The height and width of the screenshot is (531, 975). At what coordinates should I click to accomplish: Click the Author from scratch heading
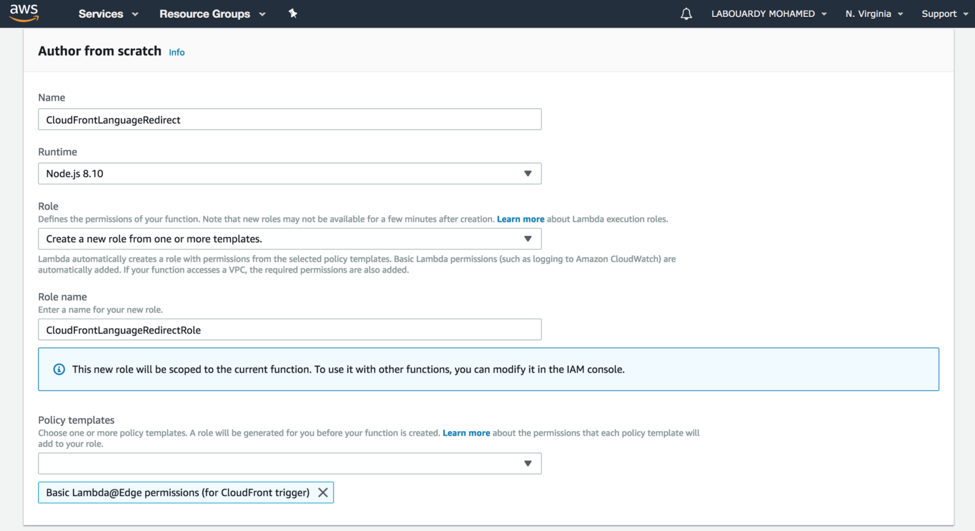[x=99, y=51]
